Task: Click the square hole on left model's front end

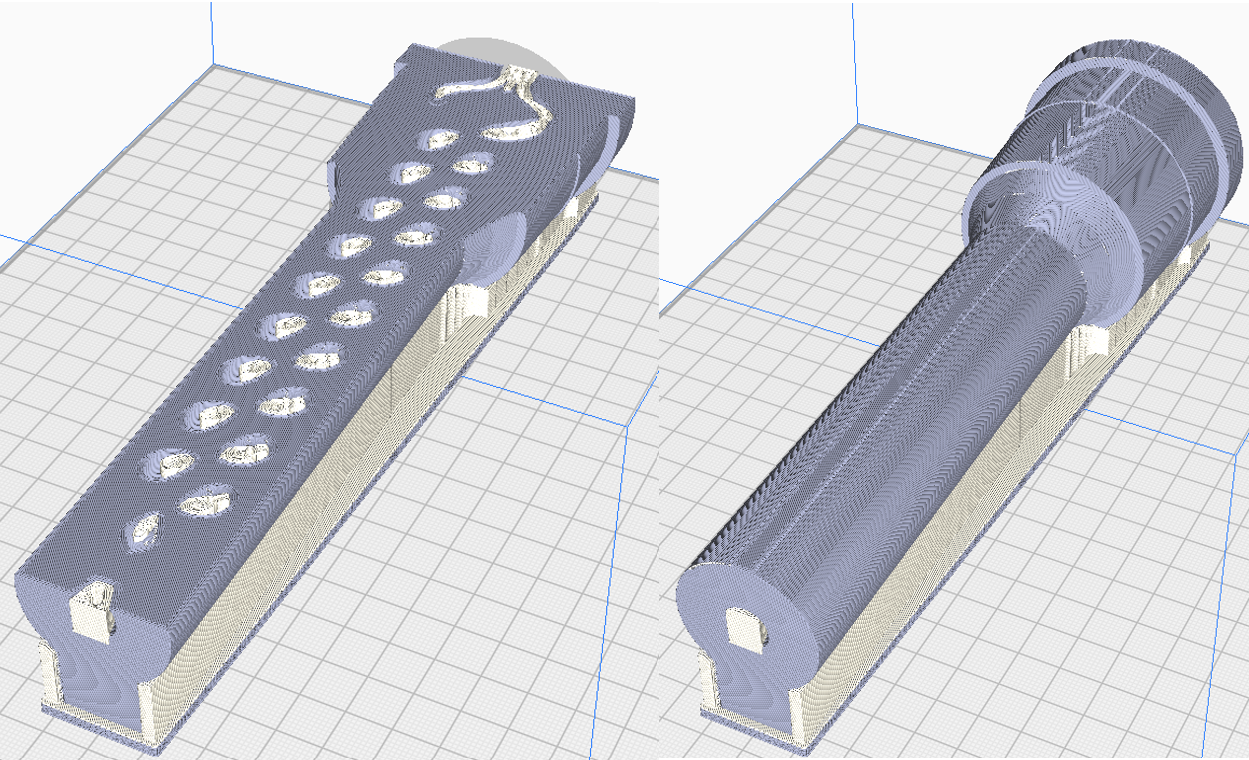Action: pyautogui.click(x=93, y=611)
